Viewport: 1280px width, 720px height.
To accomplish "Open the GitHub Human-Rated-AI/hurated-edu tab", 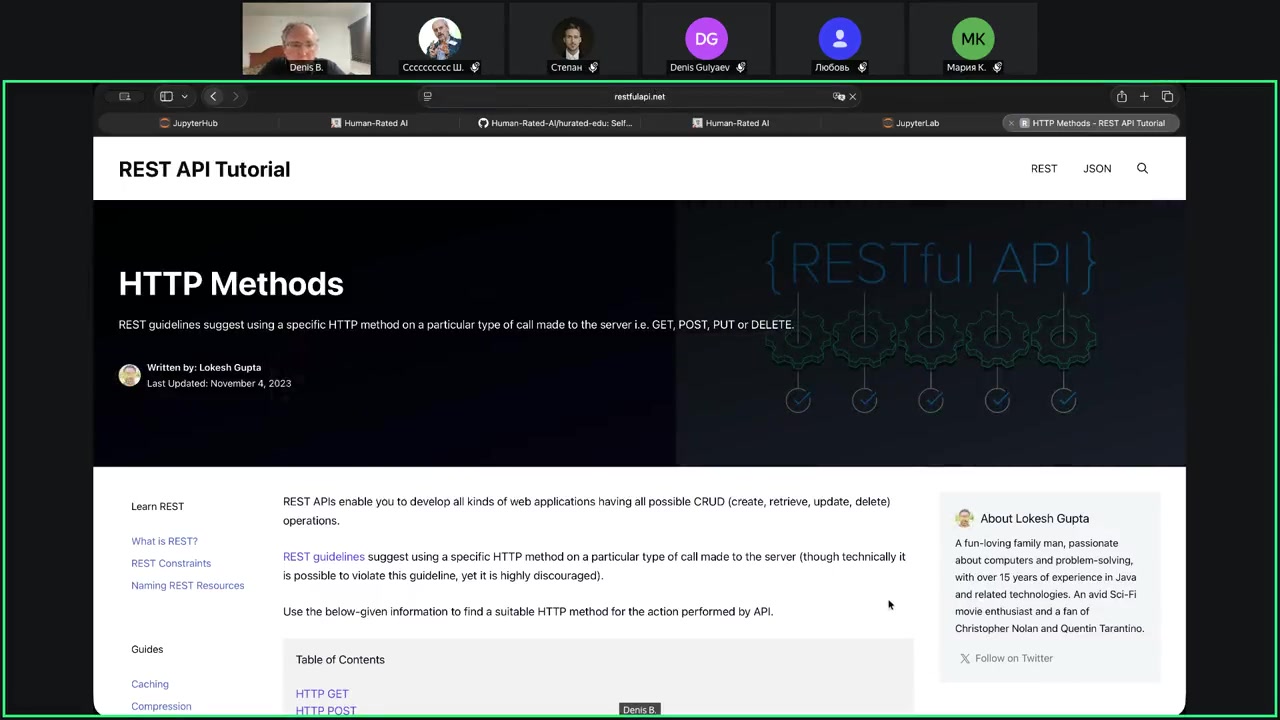I will pos(555,123).
